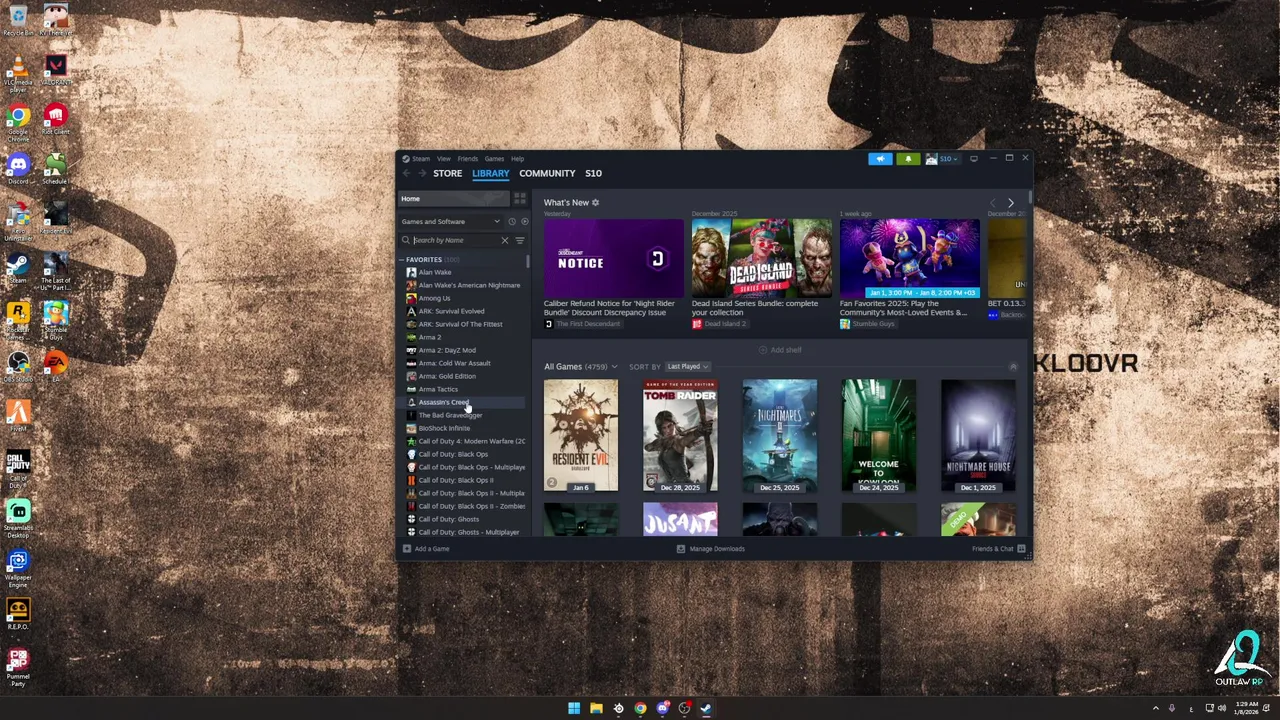Open the Games menu
Screen dimensions: 1280x720
click(494, 159)
